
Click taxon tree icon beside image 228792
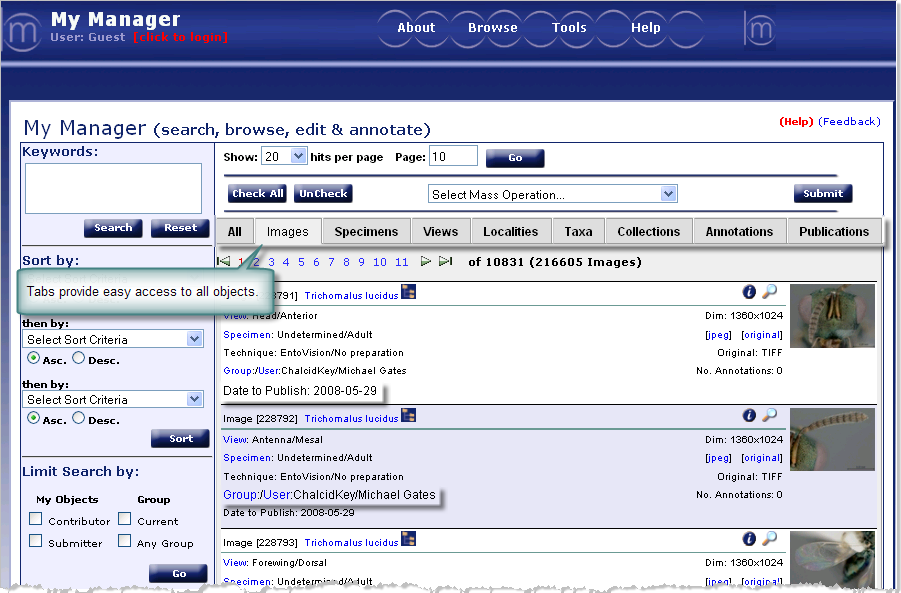(x=408, y=415)
